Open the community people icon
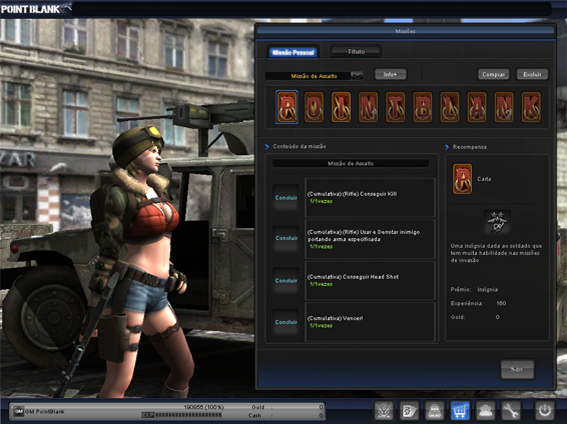This screenshot has height=424, width=567. pyautogui.click(x=485, y=411)
